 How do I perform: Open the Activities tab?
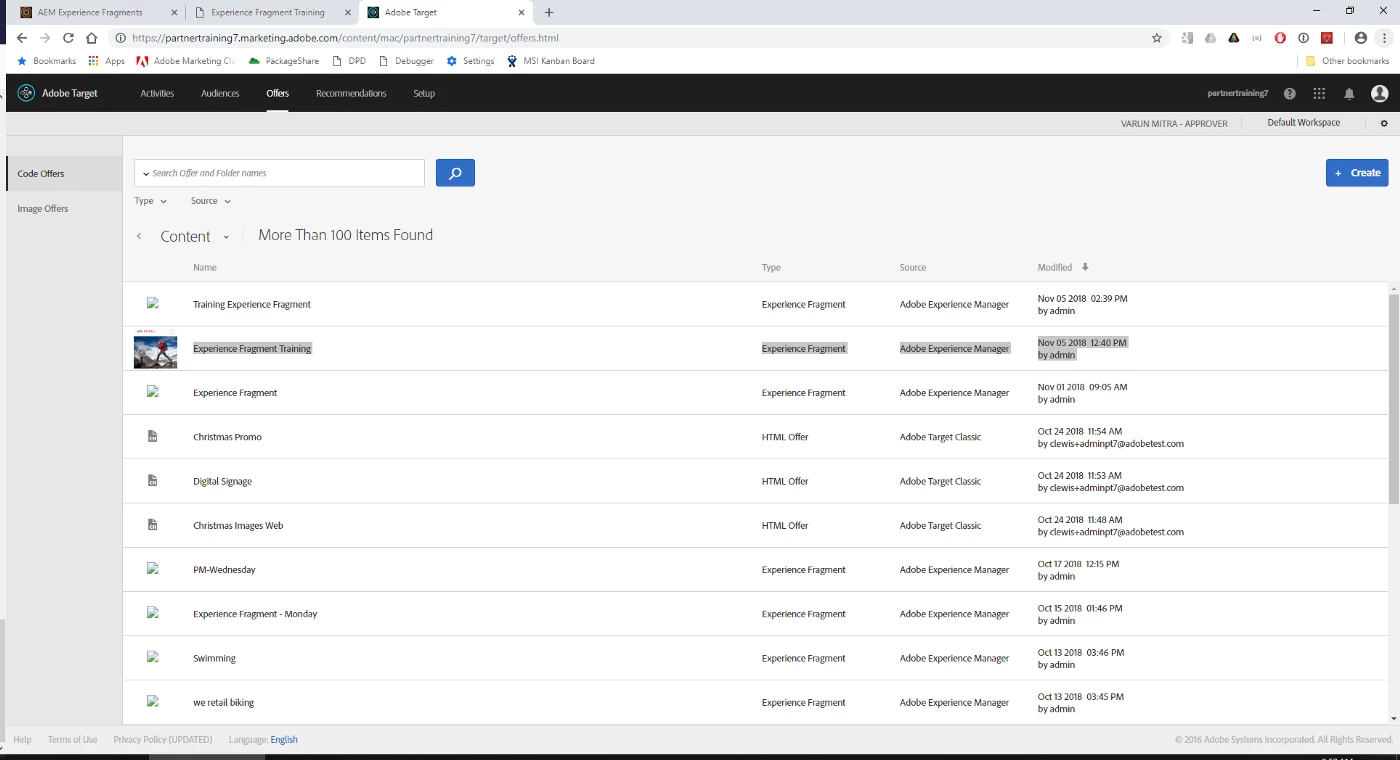[x=157, y=93]
